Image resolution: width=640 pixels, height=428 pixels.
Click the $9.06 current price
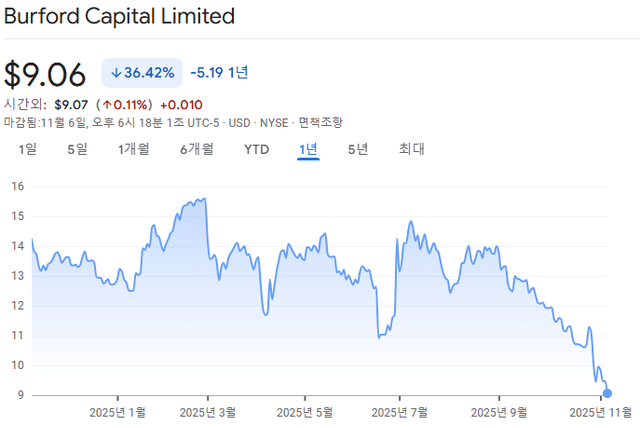coord(47,75)
